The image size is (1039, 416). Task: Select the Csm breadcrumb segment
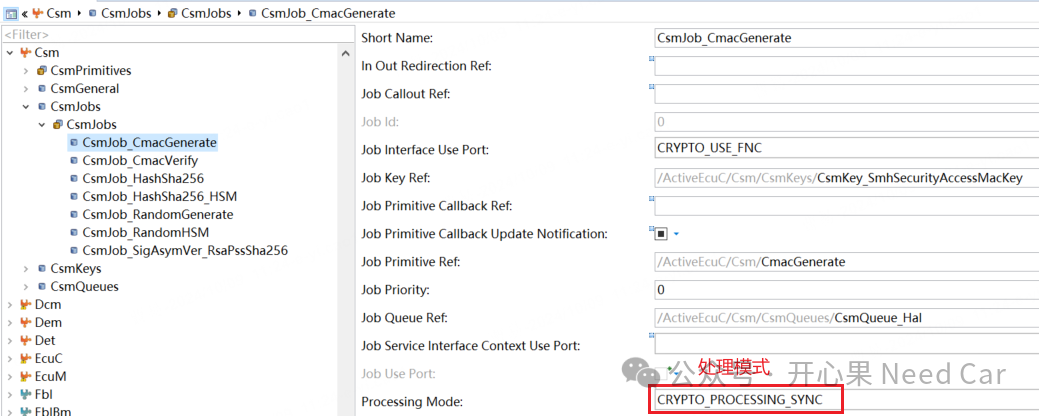(58, 13)
